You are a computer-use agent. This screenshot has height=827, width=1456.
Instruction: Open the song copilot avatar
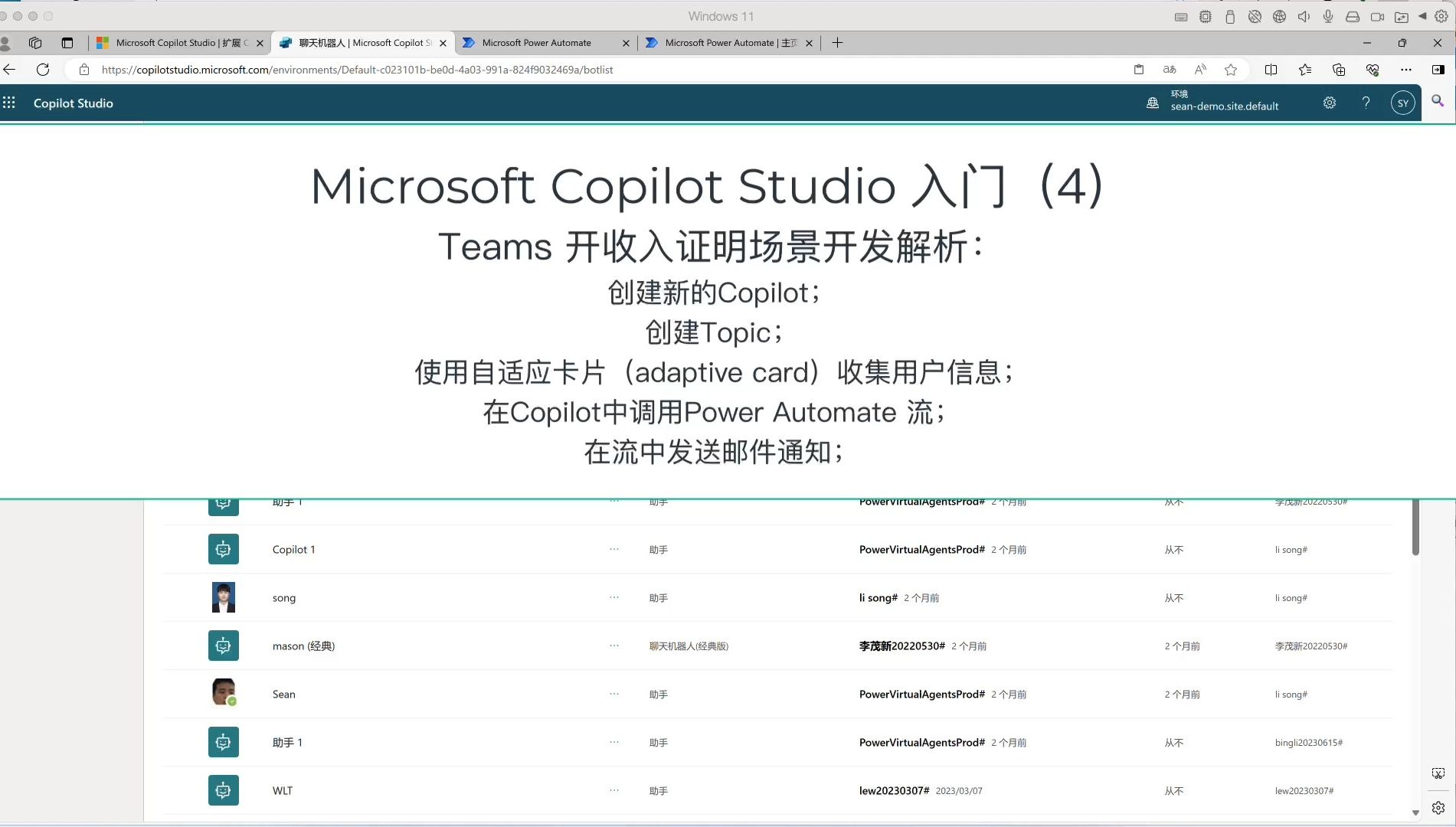[223, 597]
